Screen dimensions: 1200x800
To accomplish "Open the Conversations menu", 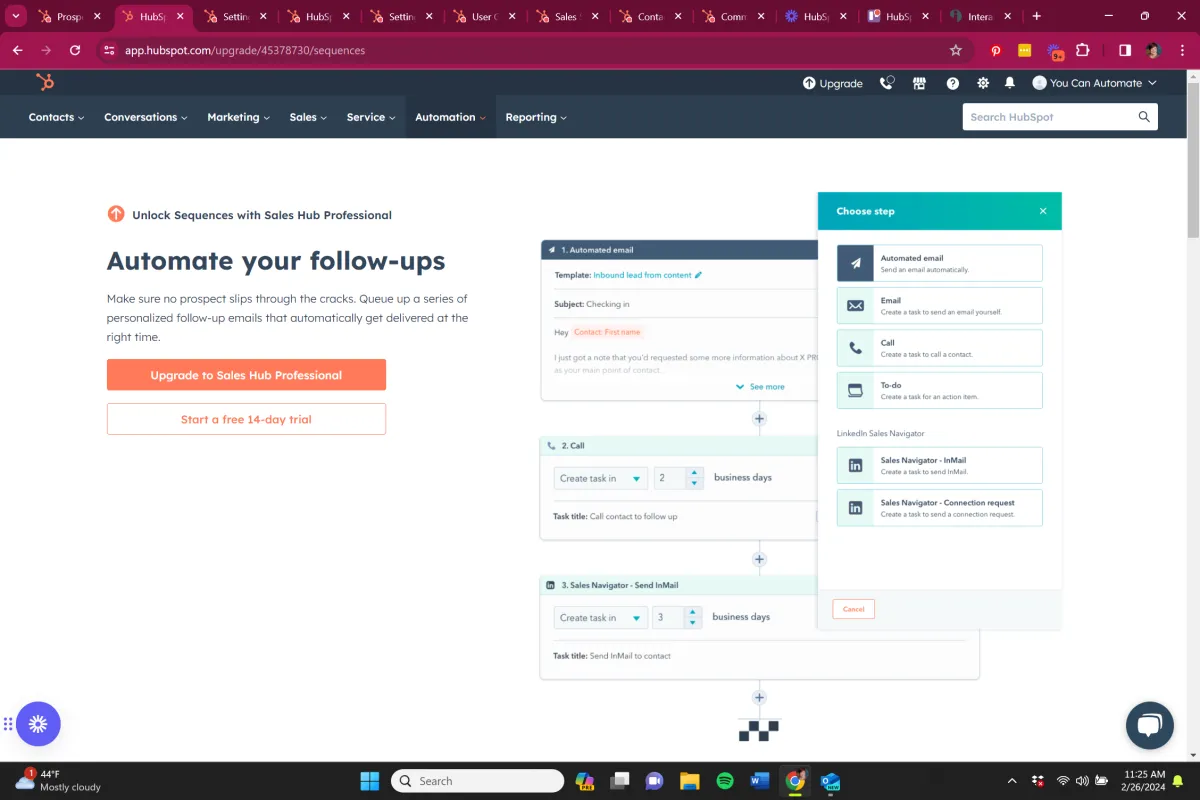I will 146,117.
